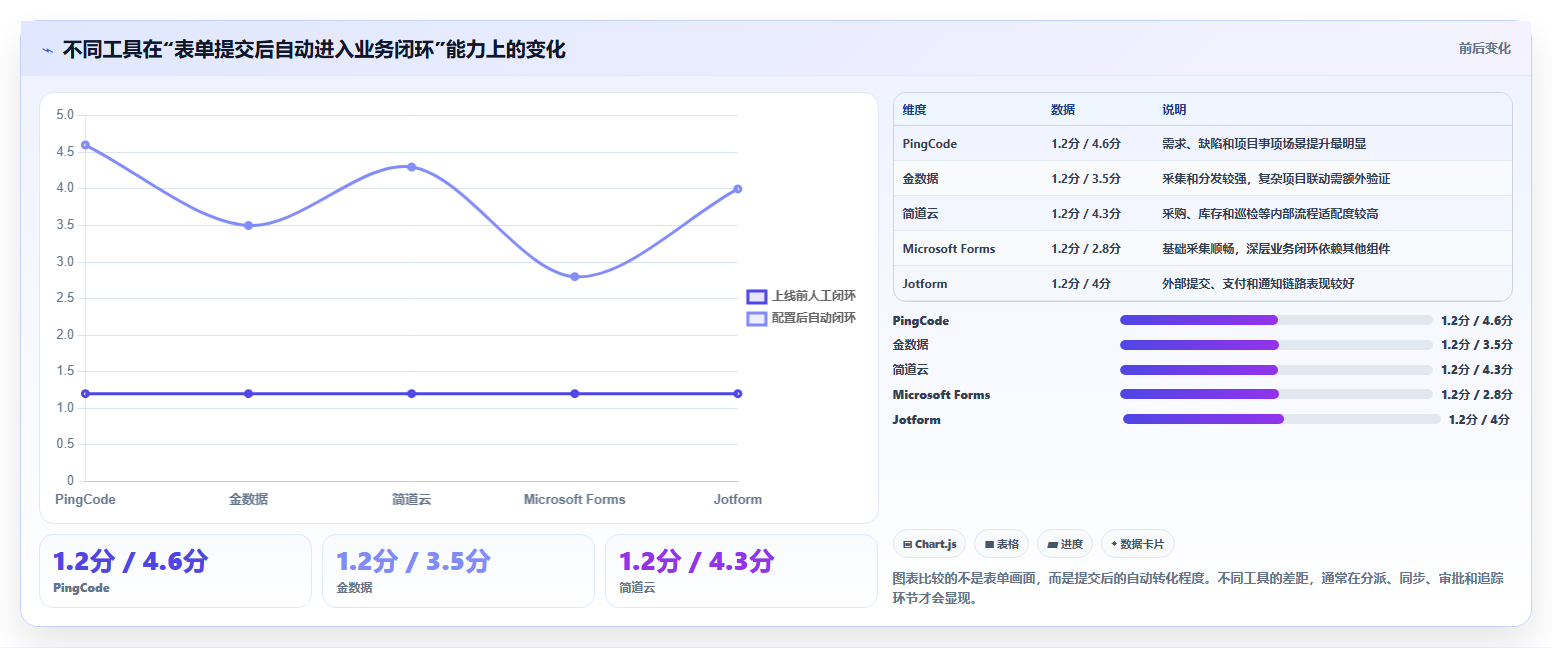Screen dimensions: 1552x648
Task: Click the description 外部提交、支付和通知链路表现较好
Action: [x=1258, y=284]
